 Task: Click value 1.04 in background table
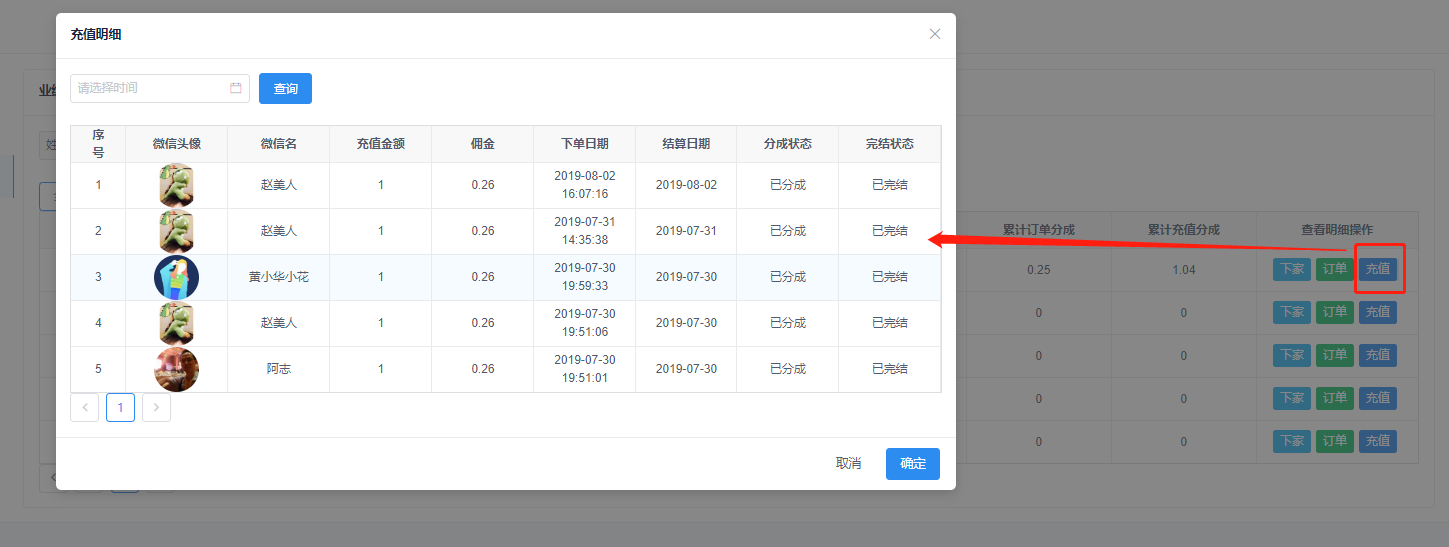tap(1183, 270)
